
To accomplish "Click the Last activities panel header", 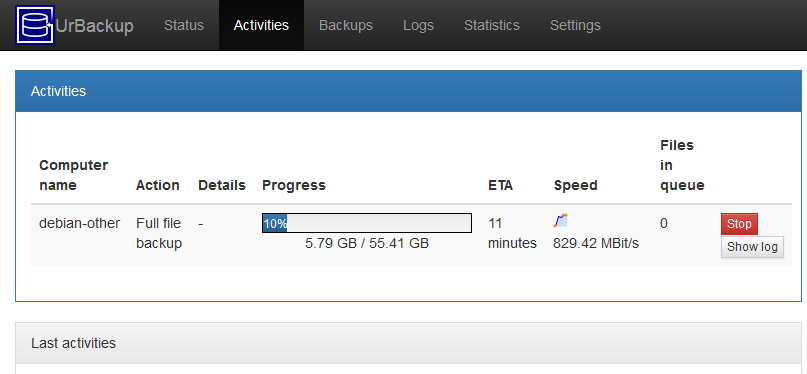I will coord(408,343).
